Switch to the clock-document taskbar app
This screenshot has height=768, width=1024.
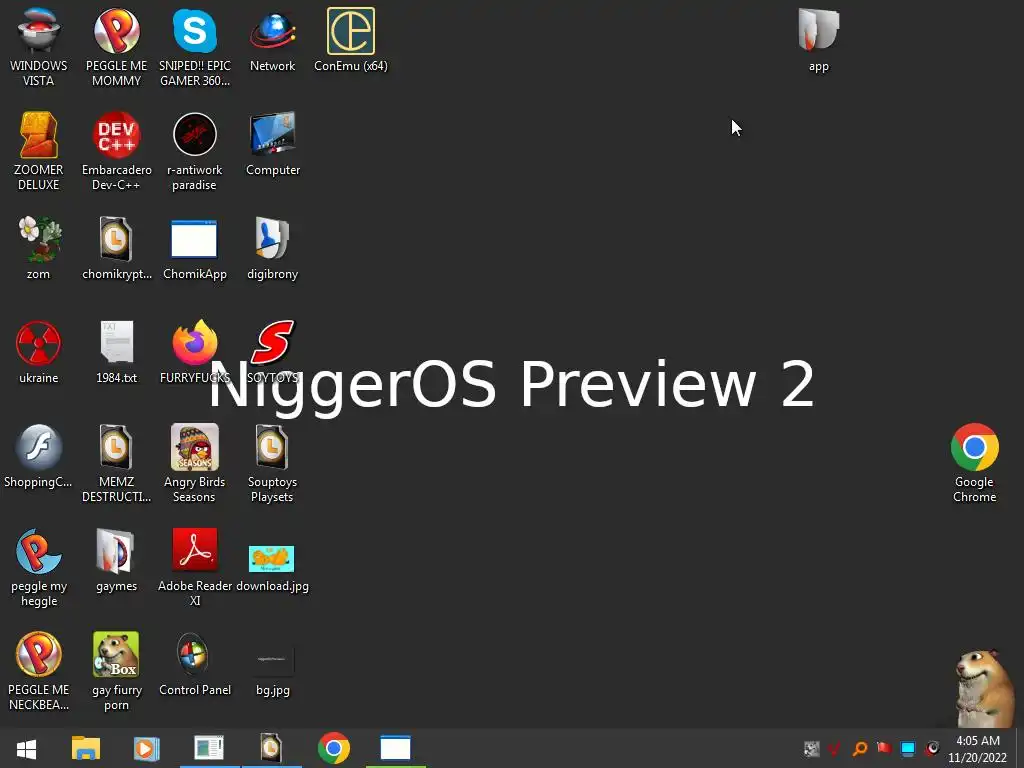click(271, 748)
